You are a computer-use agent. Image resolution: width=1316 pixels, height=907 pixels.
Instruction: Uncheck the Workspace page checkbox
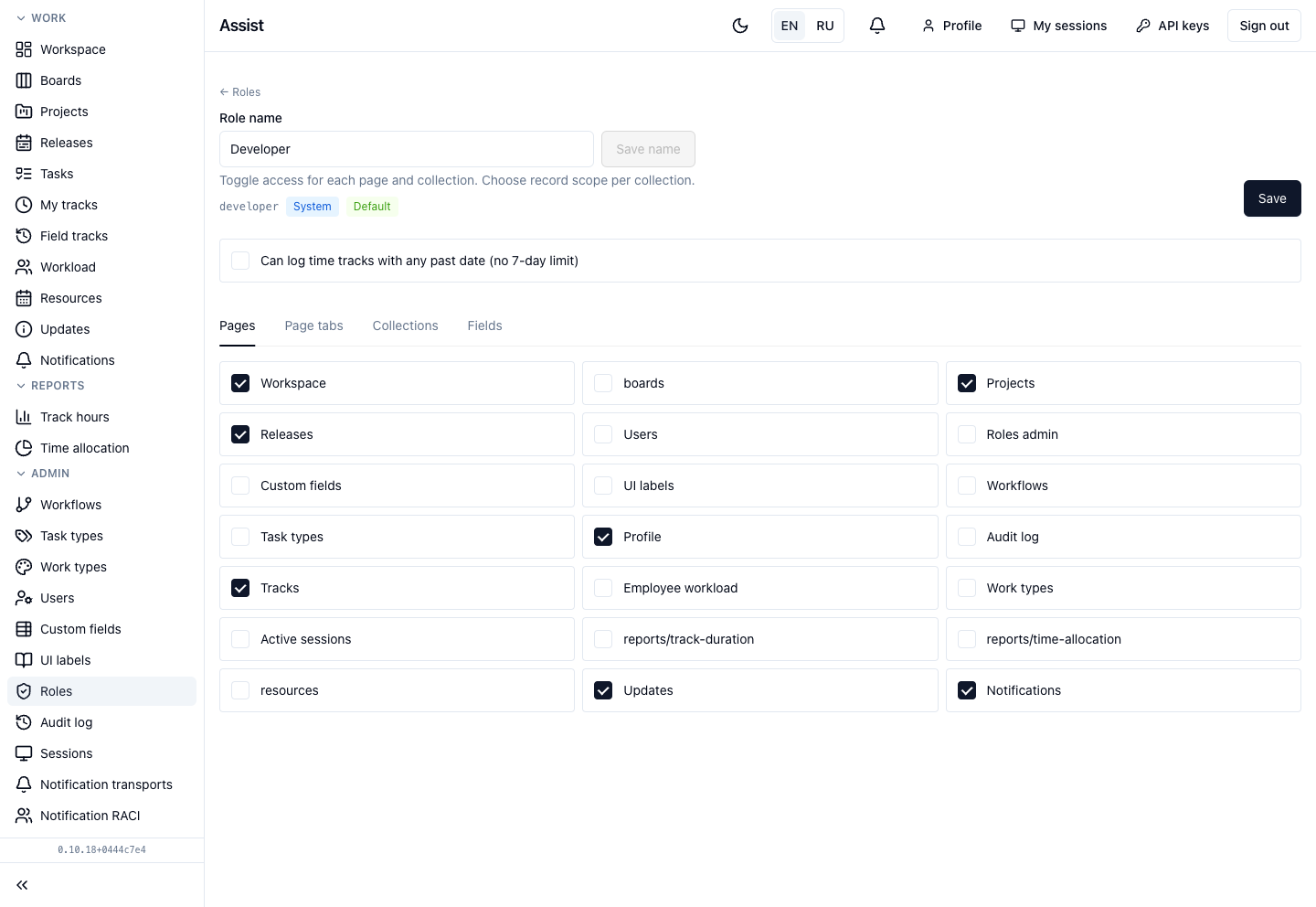coord(240,383)
